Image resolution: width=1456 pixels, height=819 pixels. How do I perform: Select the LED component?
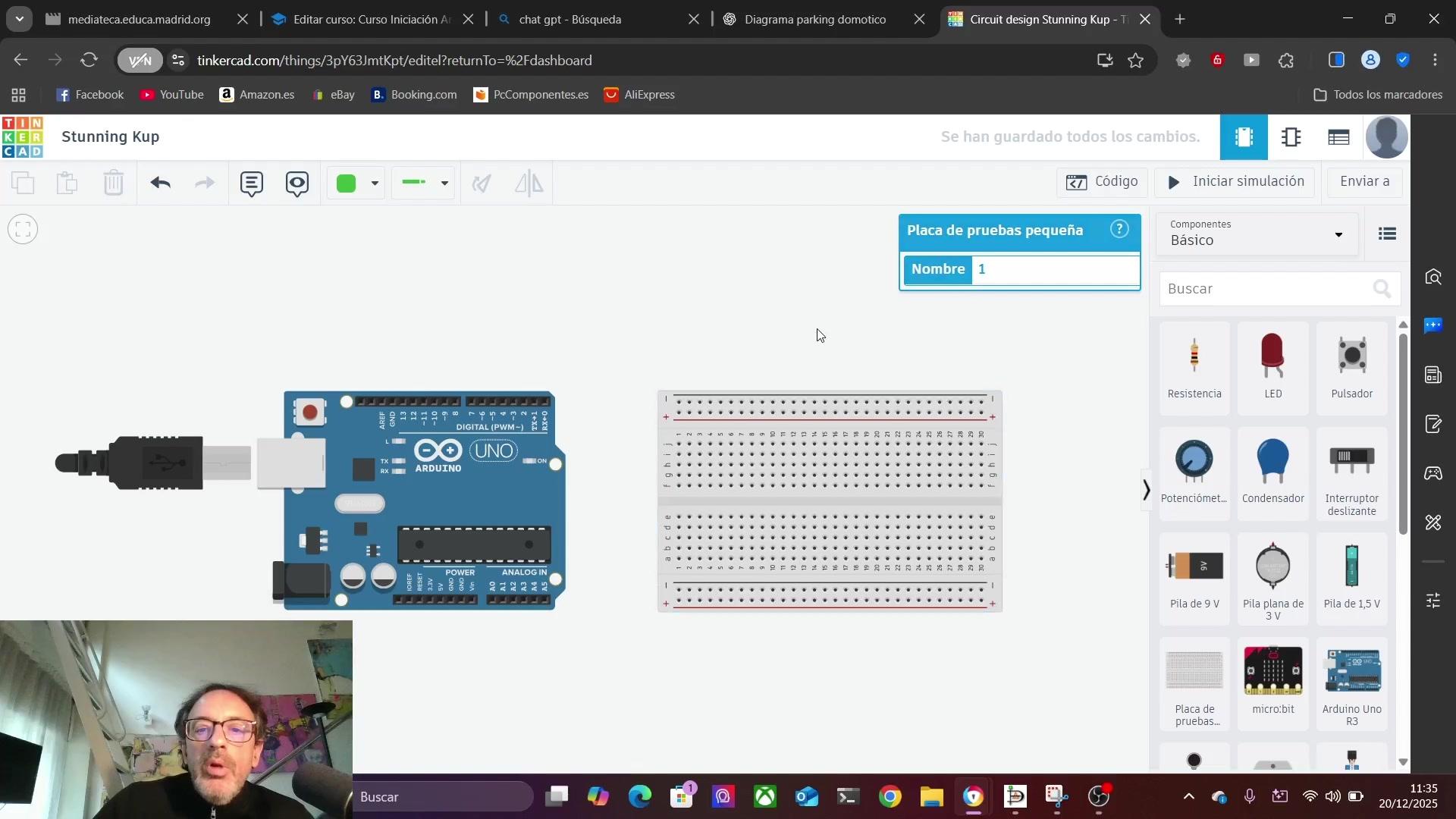pyautogui.click(x=1272, y=366)
